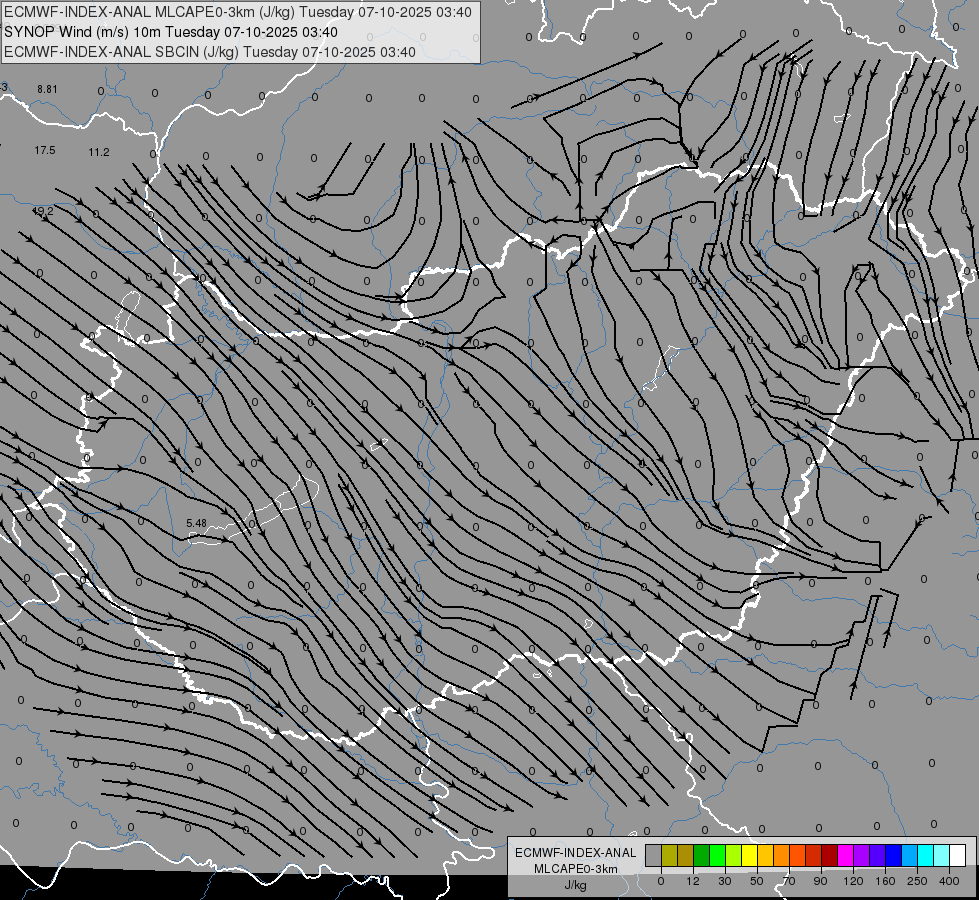Screen dimensions: 979x900
Task: Select the dark red legend swatch
Action: pyautogui.click(x=829, y=856)
